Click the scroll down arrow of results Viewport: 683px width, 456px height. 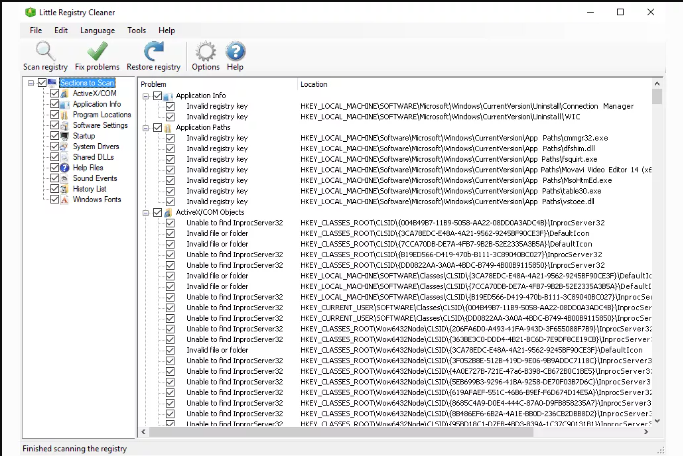tap(657, 421)
